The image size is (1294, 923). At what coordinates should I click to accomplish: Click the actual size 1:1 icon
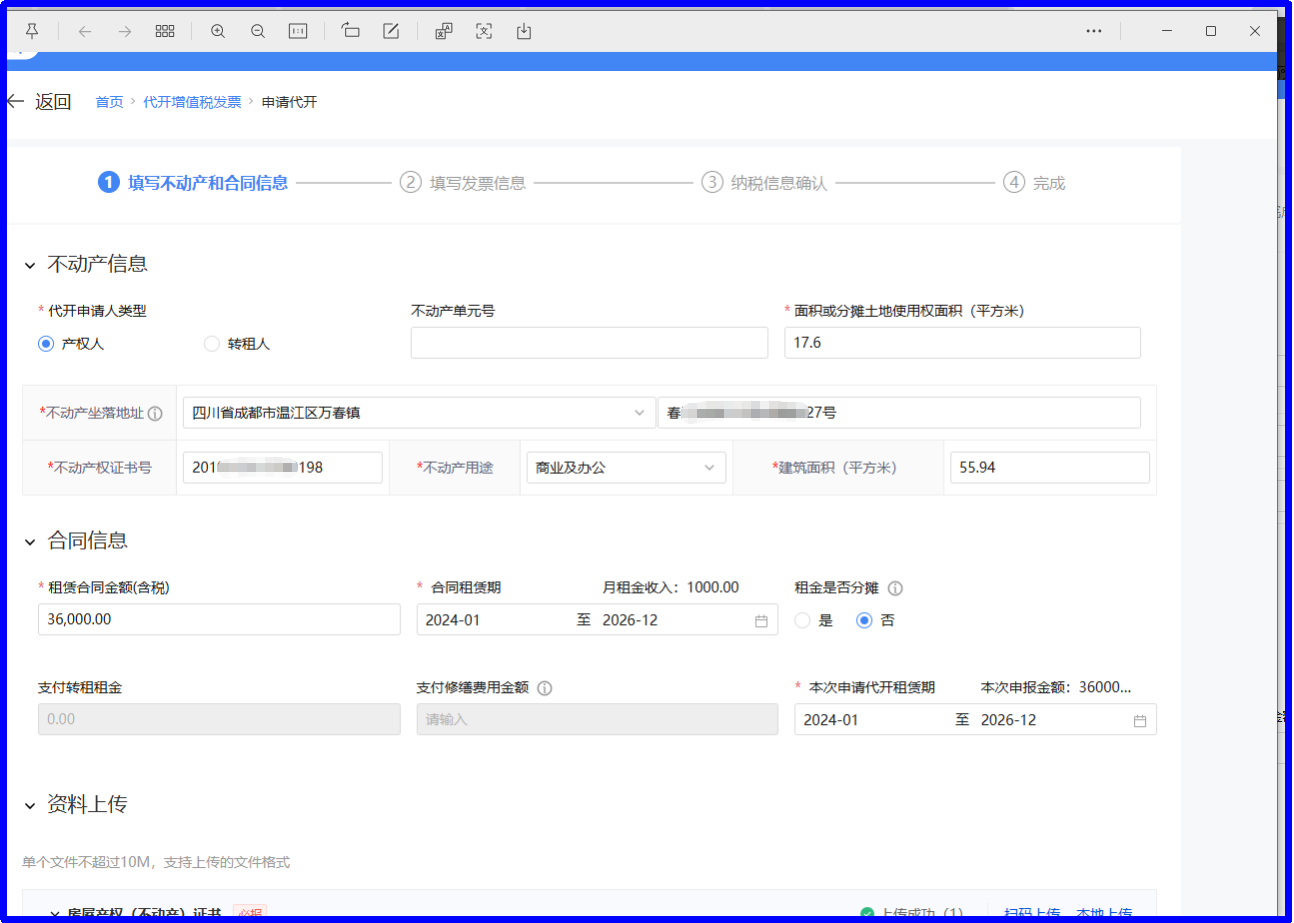click(x=298, y=31)
